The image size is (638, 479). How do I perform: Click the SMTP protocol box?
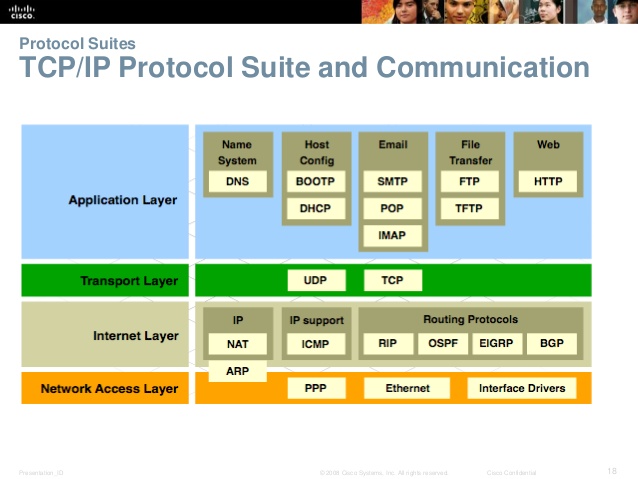(x=393, y=181)
